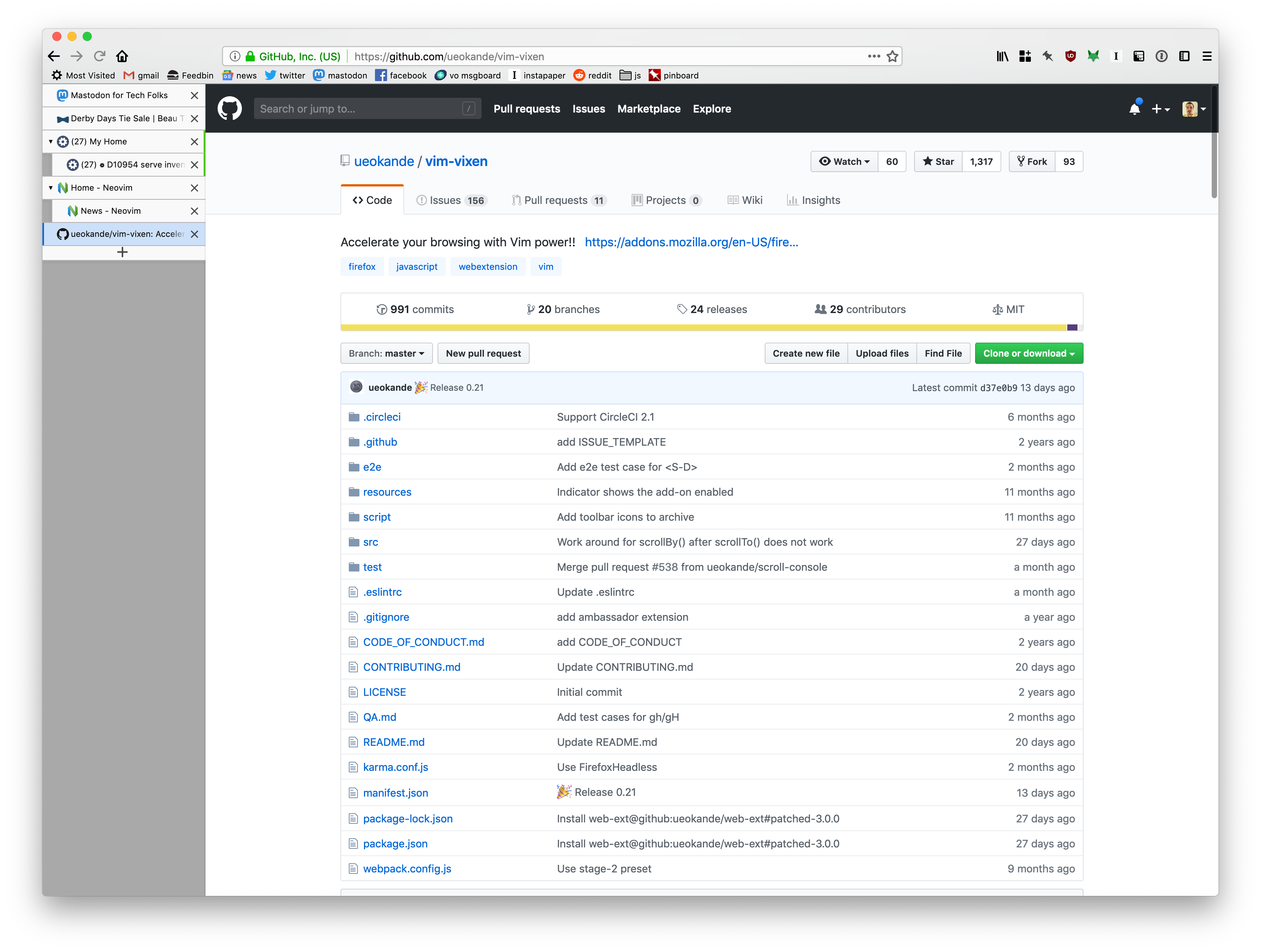The image size is (1261, 952).
Task: Click the Fork icon for vim-vixen
Action: [x=1031, y=161]
